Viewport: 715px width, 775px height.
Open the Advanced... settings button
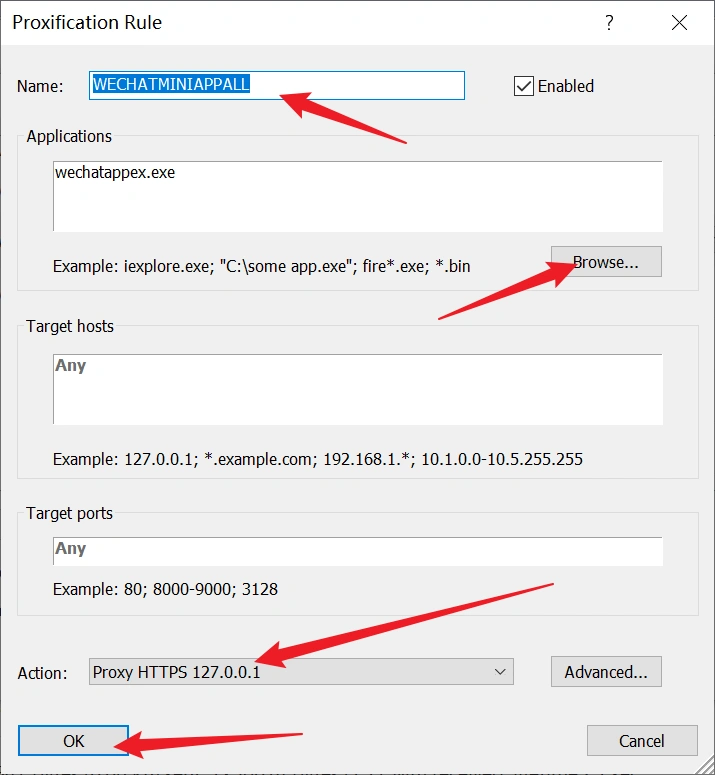point(606,672)
